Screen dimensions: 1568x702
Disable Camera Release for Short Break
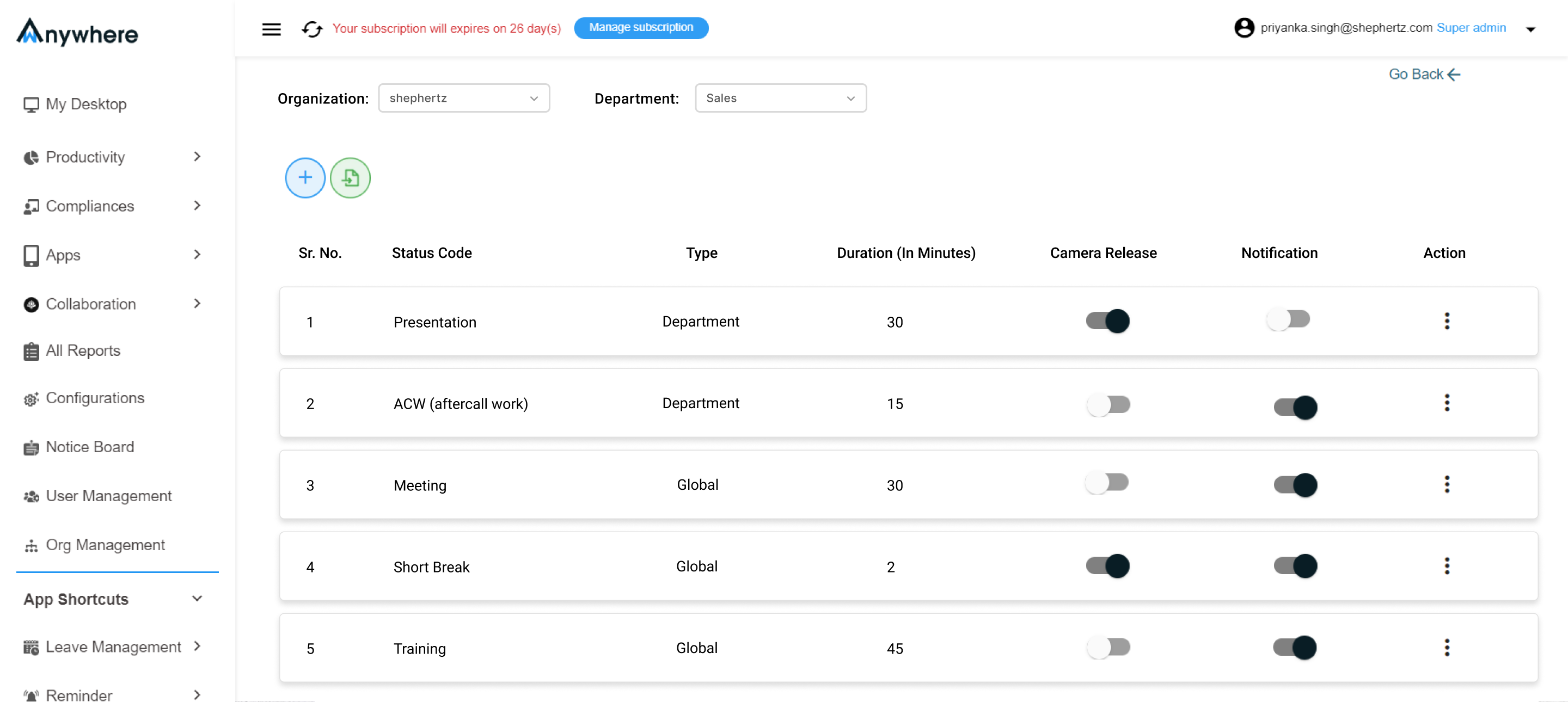click(x=1107, y=566)
